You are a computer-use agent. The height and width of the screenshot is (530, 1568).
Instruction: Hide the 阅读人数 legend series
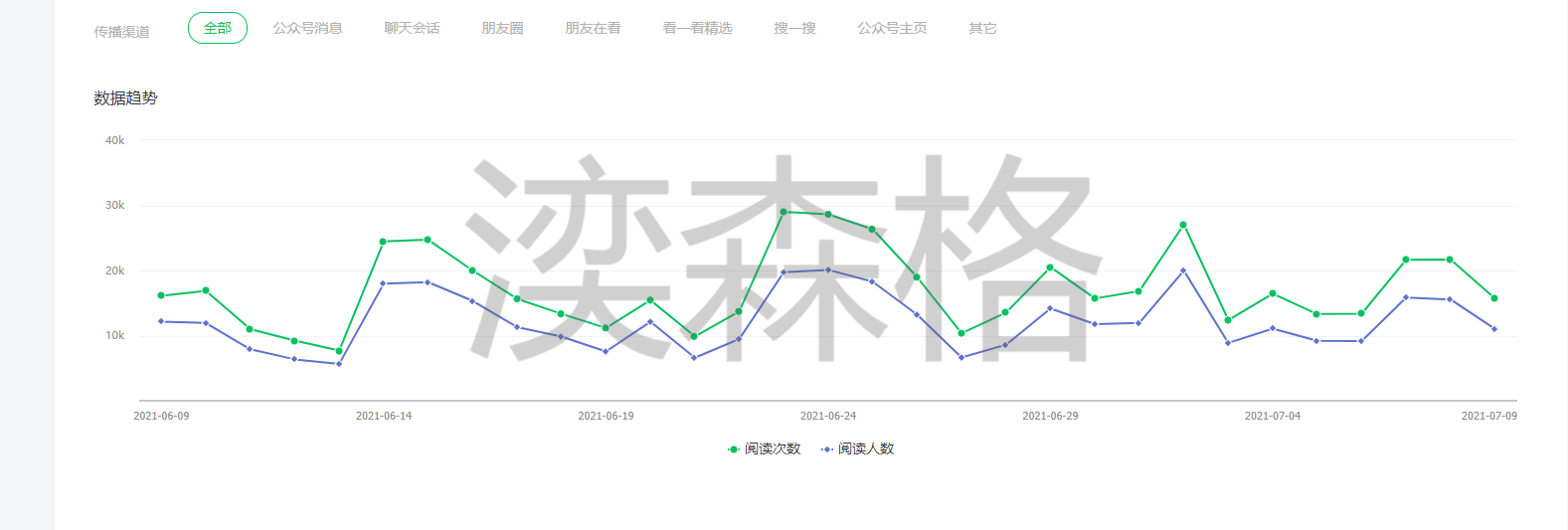[x=858, y=449]
